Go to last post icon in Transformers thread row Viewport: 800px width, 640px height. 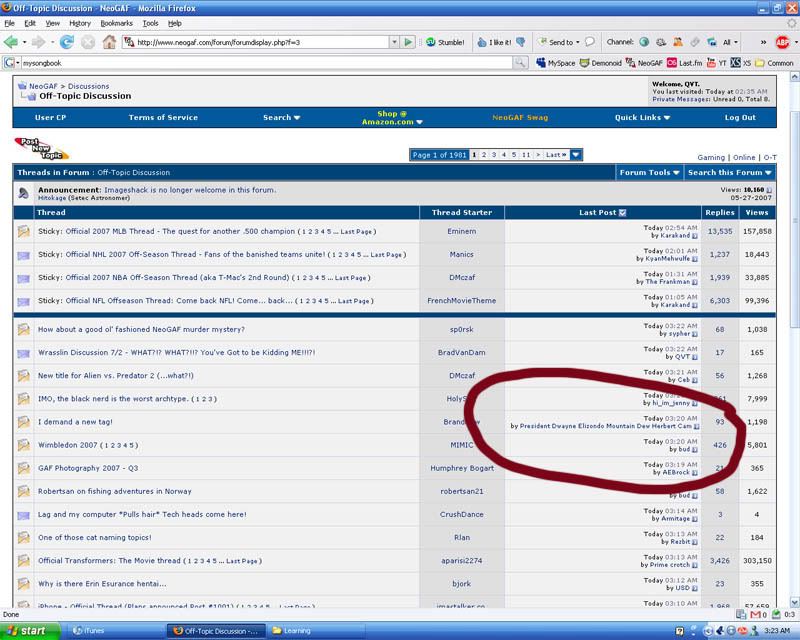694,565
